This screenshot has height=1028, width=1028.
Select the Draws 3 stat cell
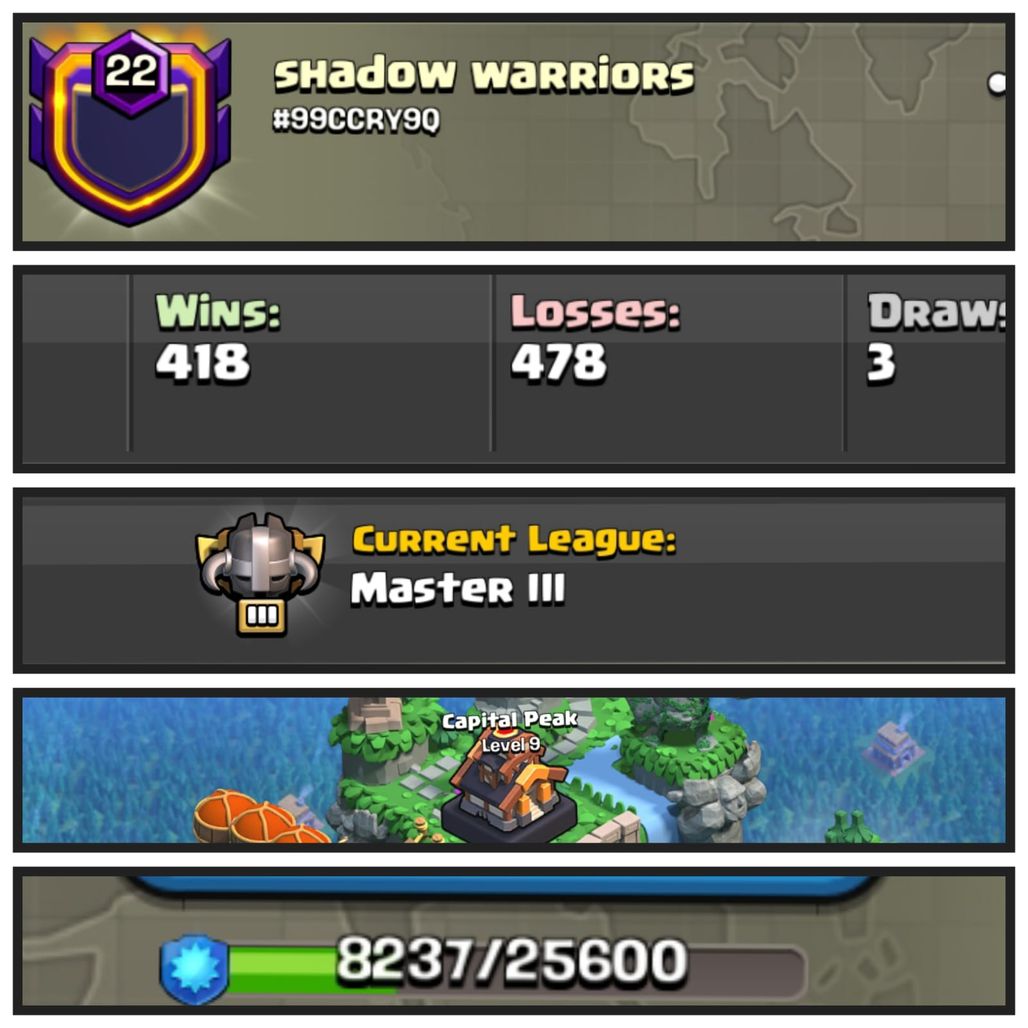[x=926, y=363]
